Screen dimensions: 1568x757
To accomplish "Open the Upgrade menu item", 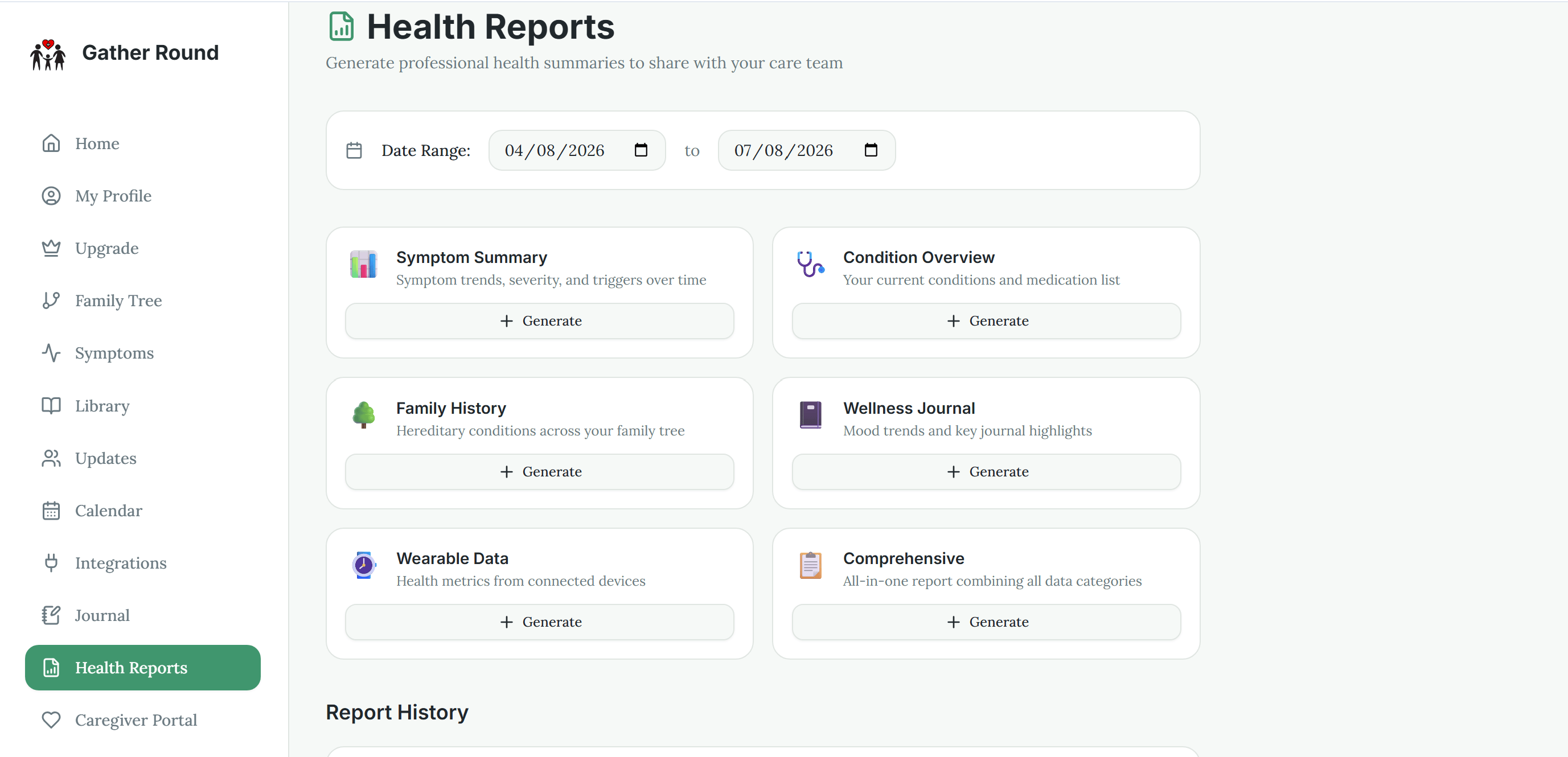I will click(x=143, y=248).
